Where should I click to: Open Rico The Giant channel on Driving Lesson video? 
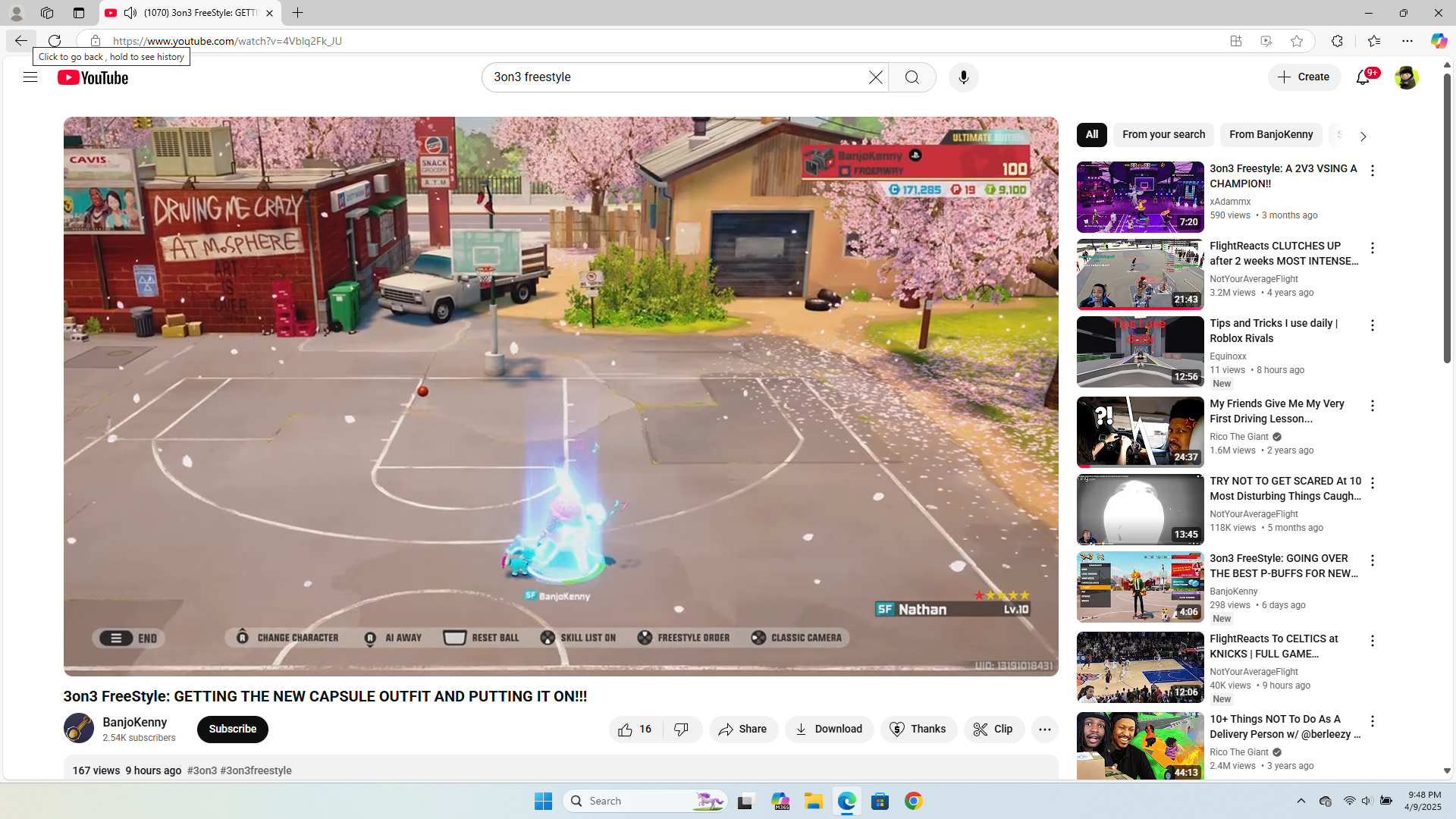click(x=1239, y=437)
